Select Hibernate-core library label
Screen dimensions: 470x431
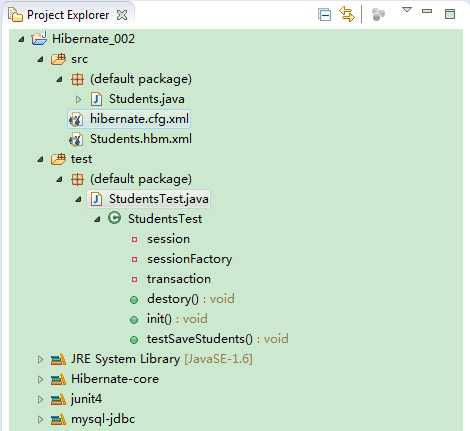click(x=115, y=379)
